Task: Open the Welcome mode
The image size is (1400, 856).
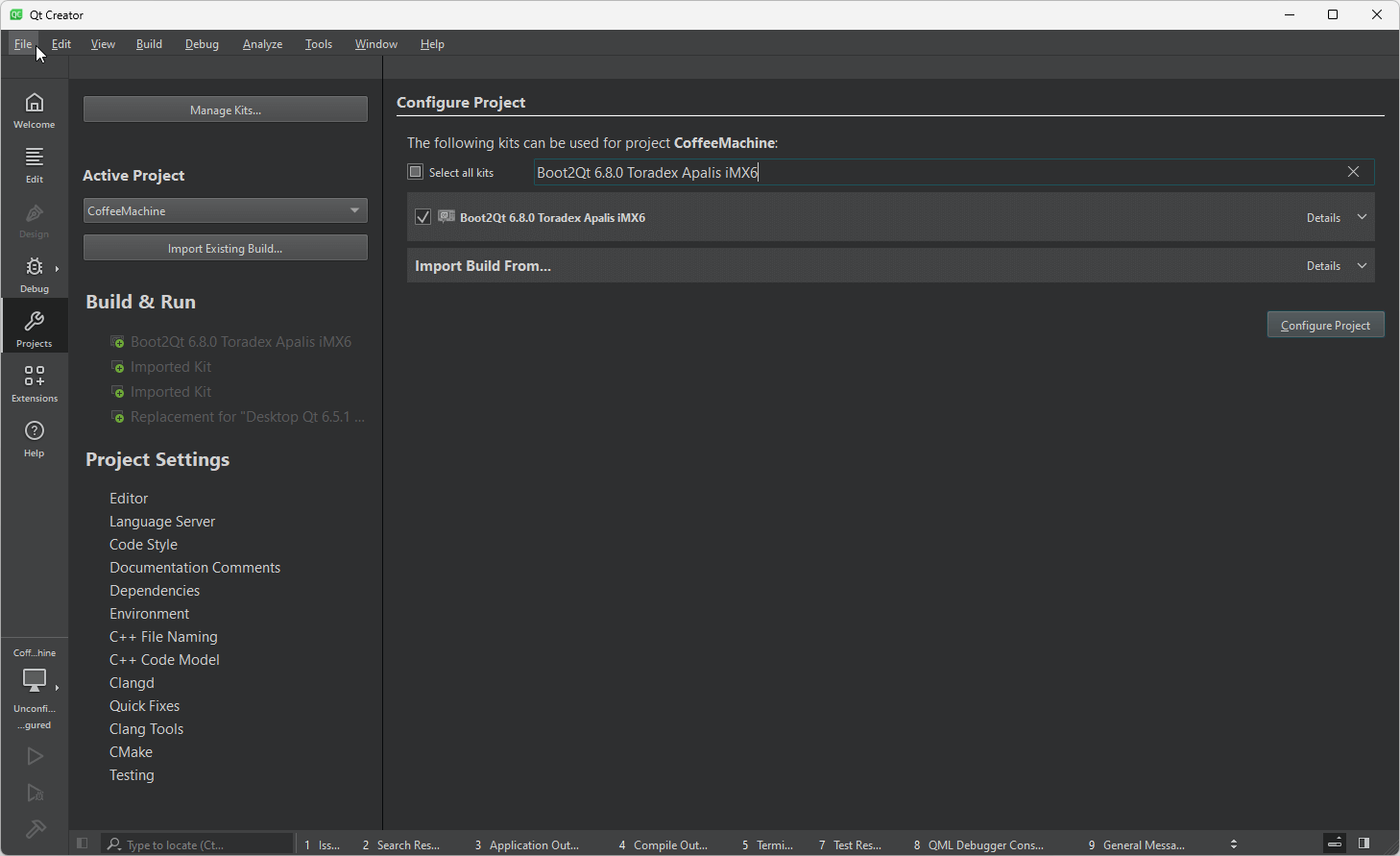Action: pyautogui.click(x=35, y=110)
